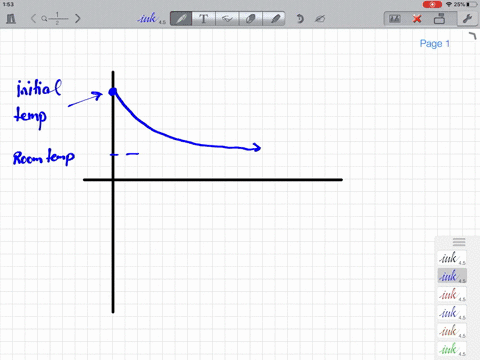
Task: Select the pen writing tool
Action: 181,19
